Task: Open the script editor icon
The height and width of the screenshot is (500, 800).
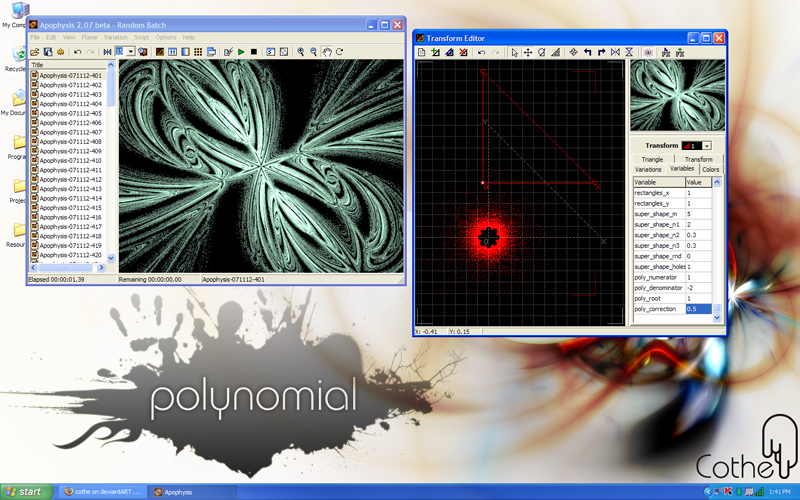Action: [x=228, y=52]
